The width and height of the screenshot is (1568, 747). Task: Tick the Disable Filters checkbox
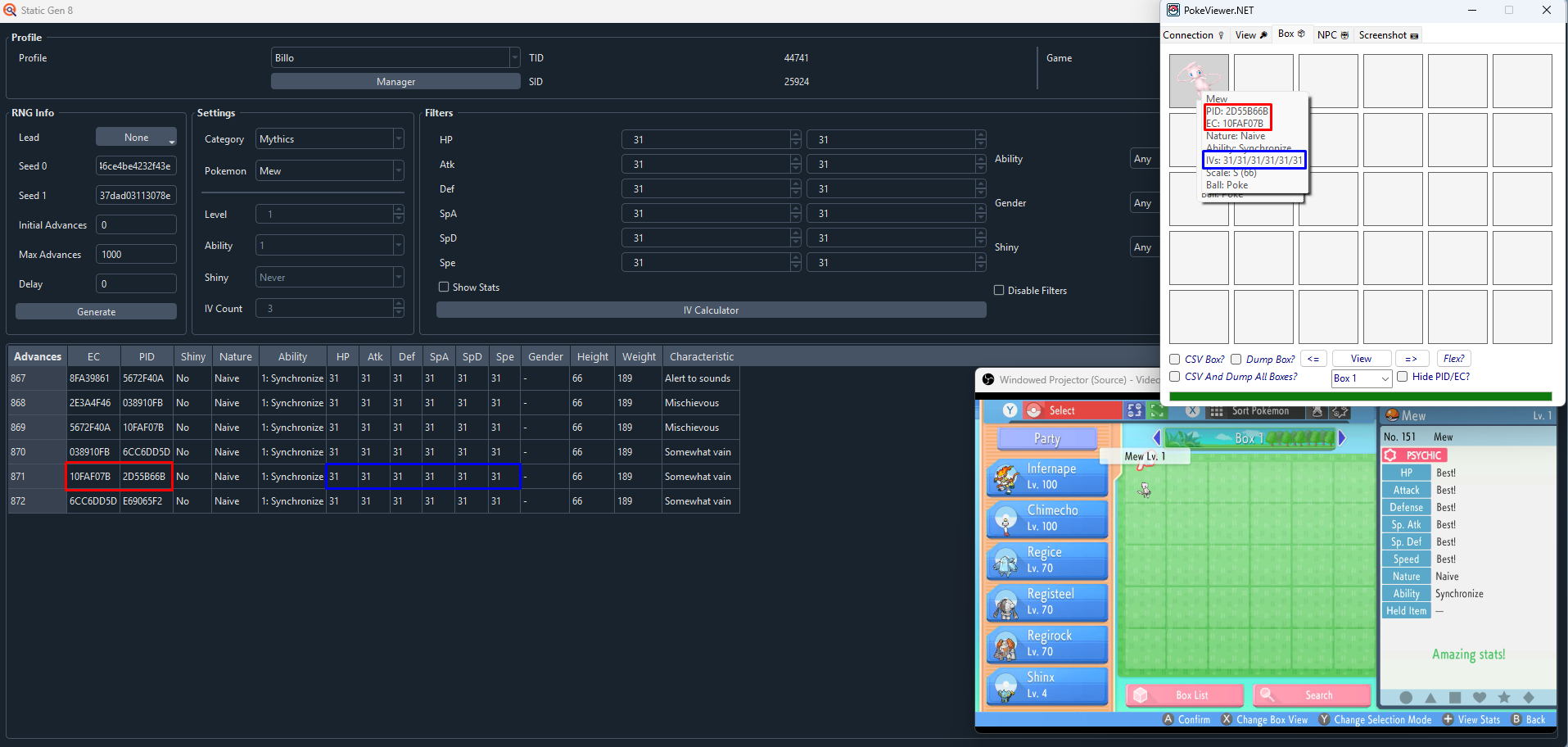click(999, 290)
